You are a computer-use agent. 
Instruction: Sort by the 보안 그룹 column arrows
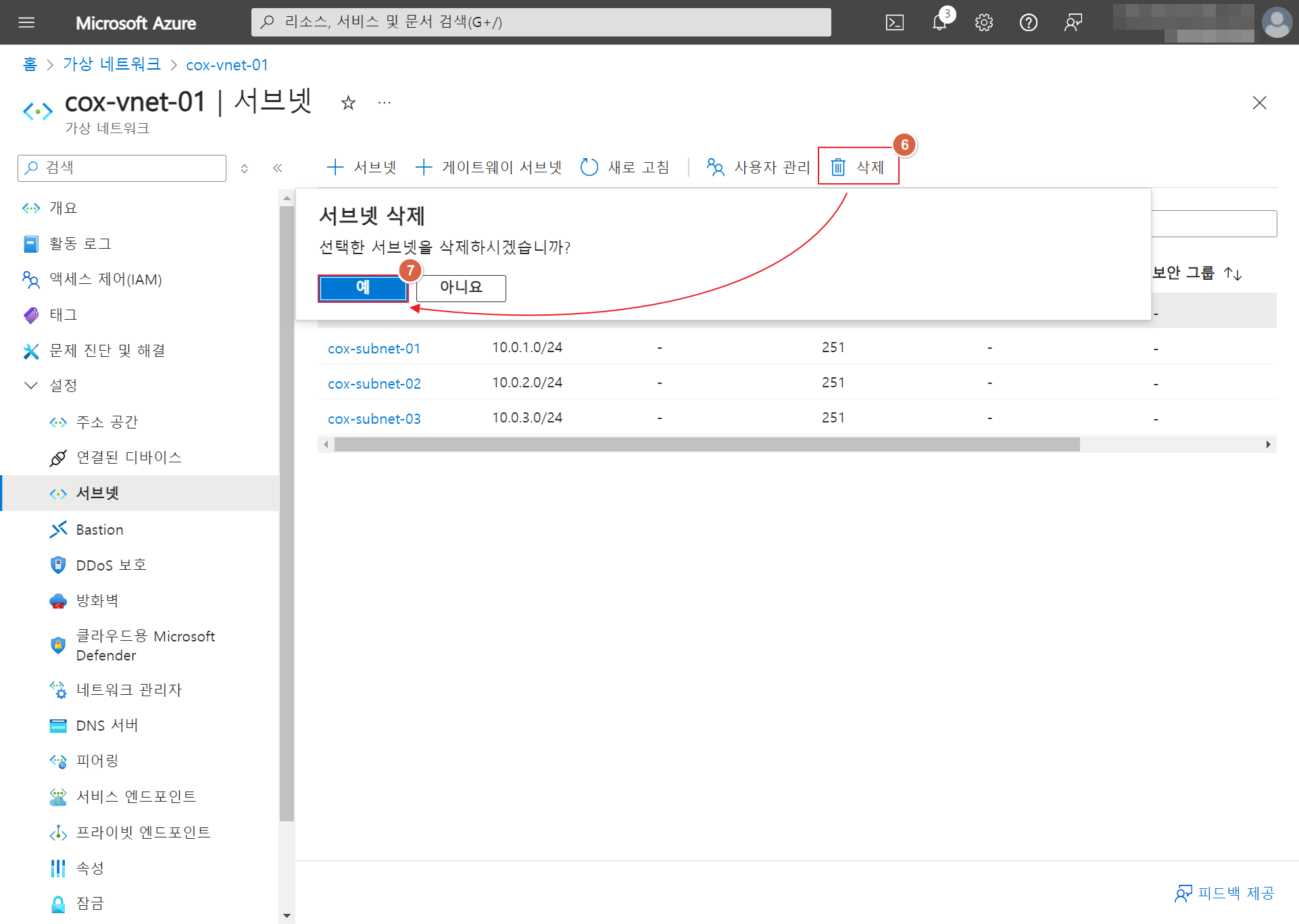[x=1233, y=274]
